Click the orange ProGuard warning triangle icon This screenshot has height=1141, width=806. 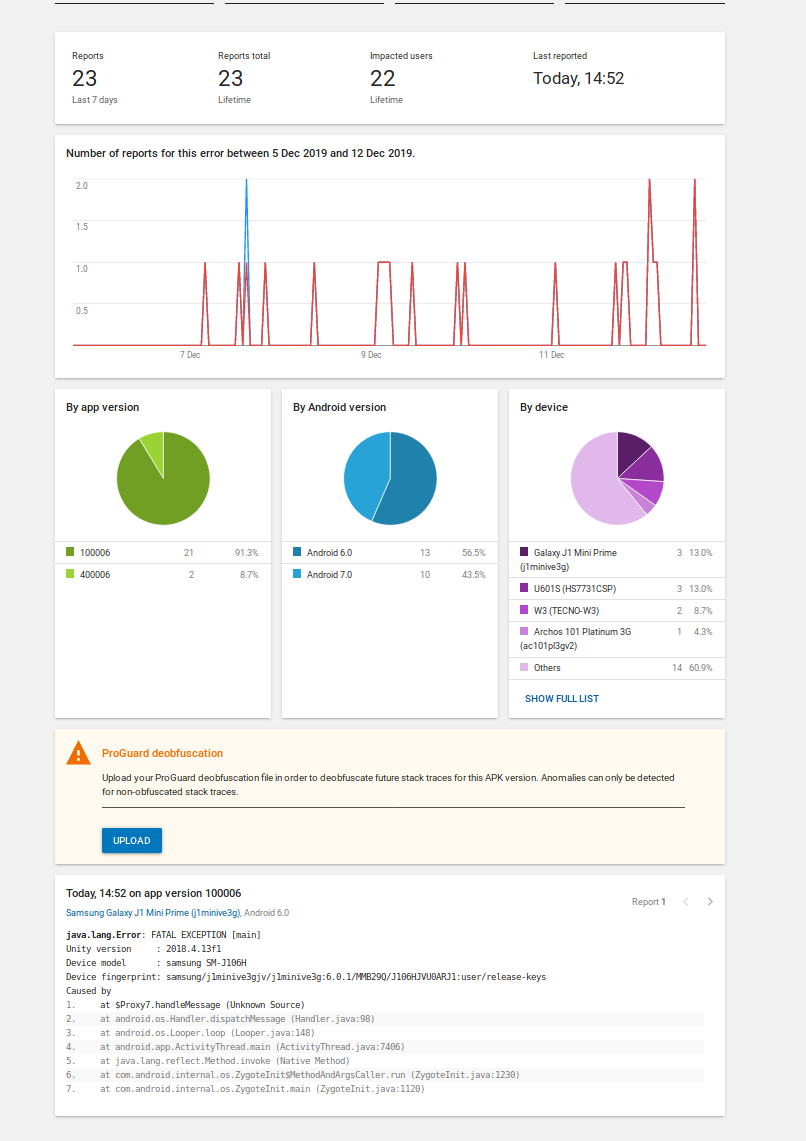[x=79, y=753]
